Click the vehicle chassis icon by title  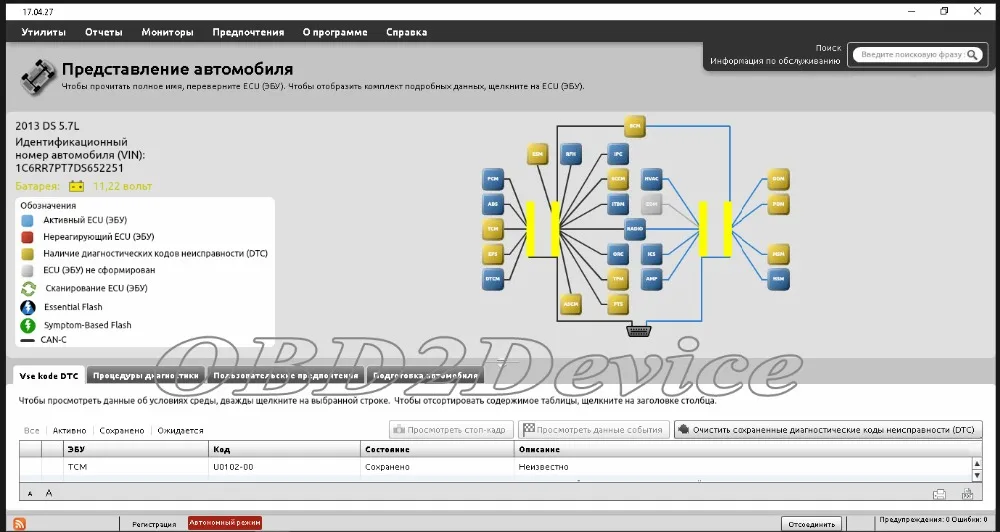tap(38, 77)
